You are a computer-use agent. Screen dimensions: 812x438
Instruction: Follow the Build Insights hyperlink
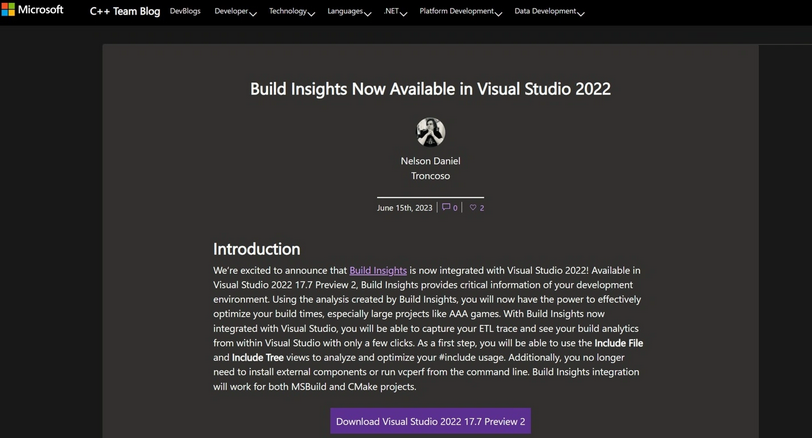tap(378, 270)
